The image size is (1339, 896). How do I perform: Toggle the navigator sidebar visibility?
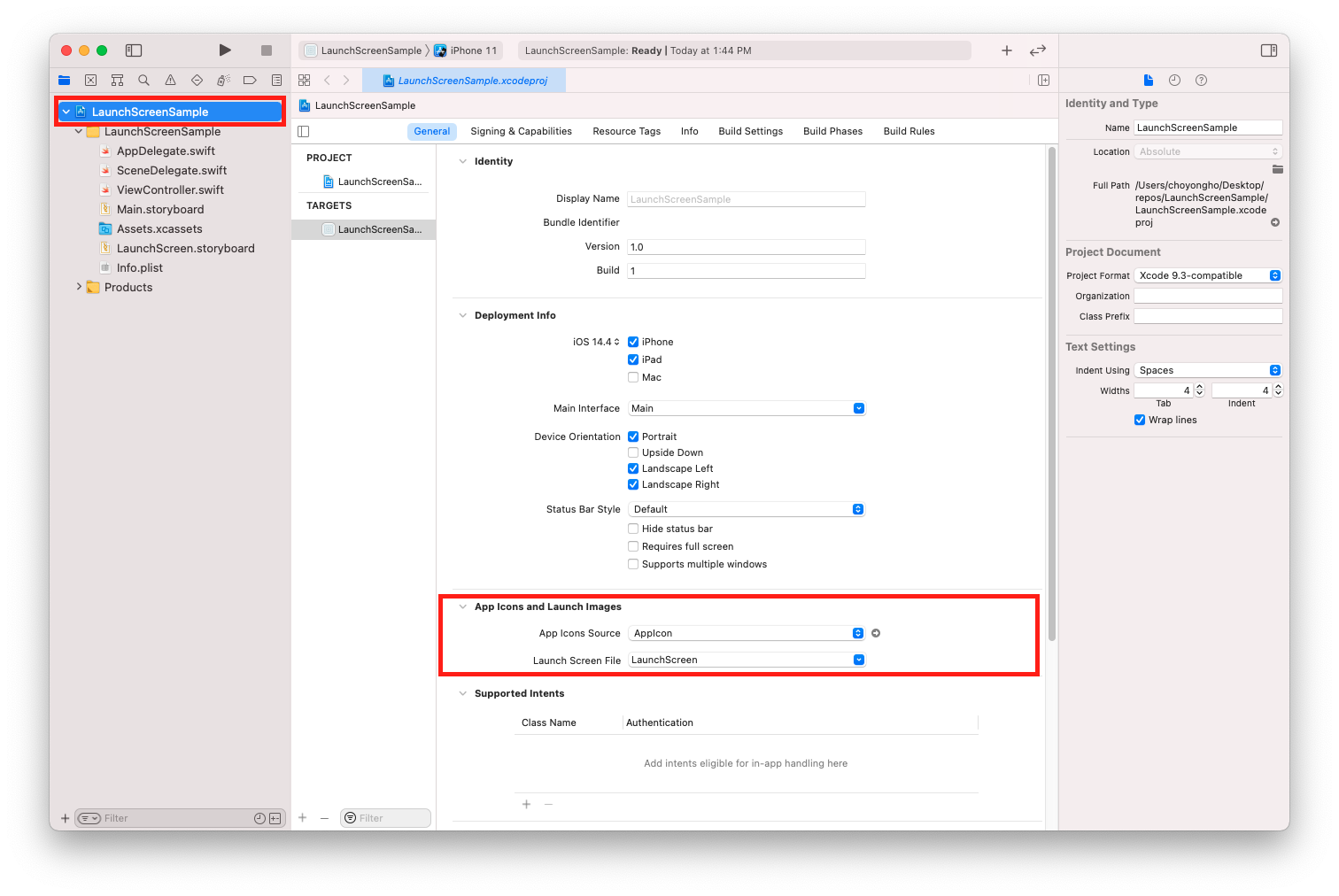[134, 50]
